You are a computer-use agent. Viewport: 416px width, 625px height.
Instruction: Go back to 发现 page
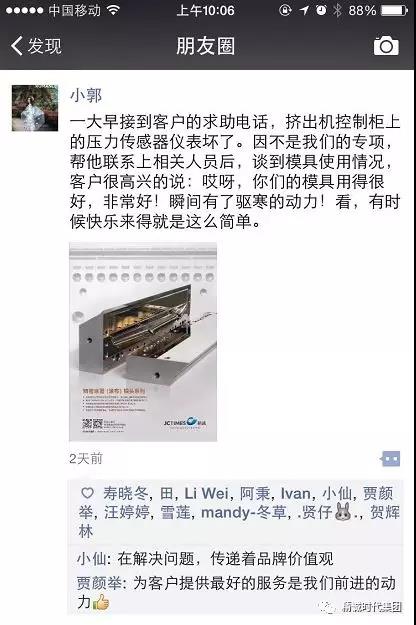[x=36, y=46]
